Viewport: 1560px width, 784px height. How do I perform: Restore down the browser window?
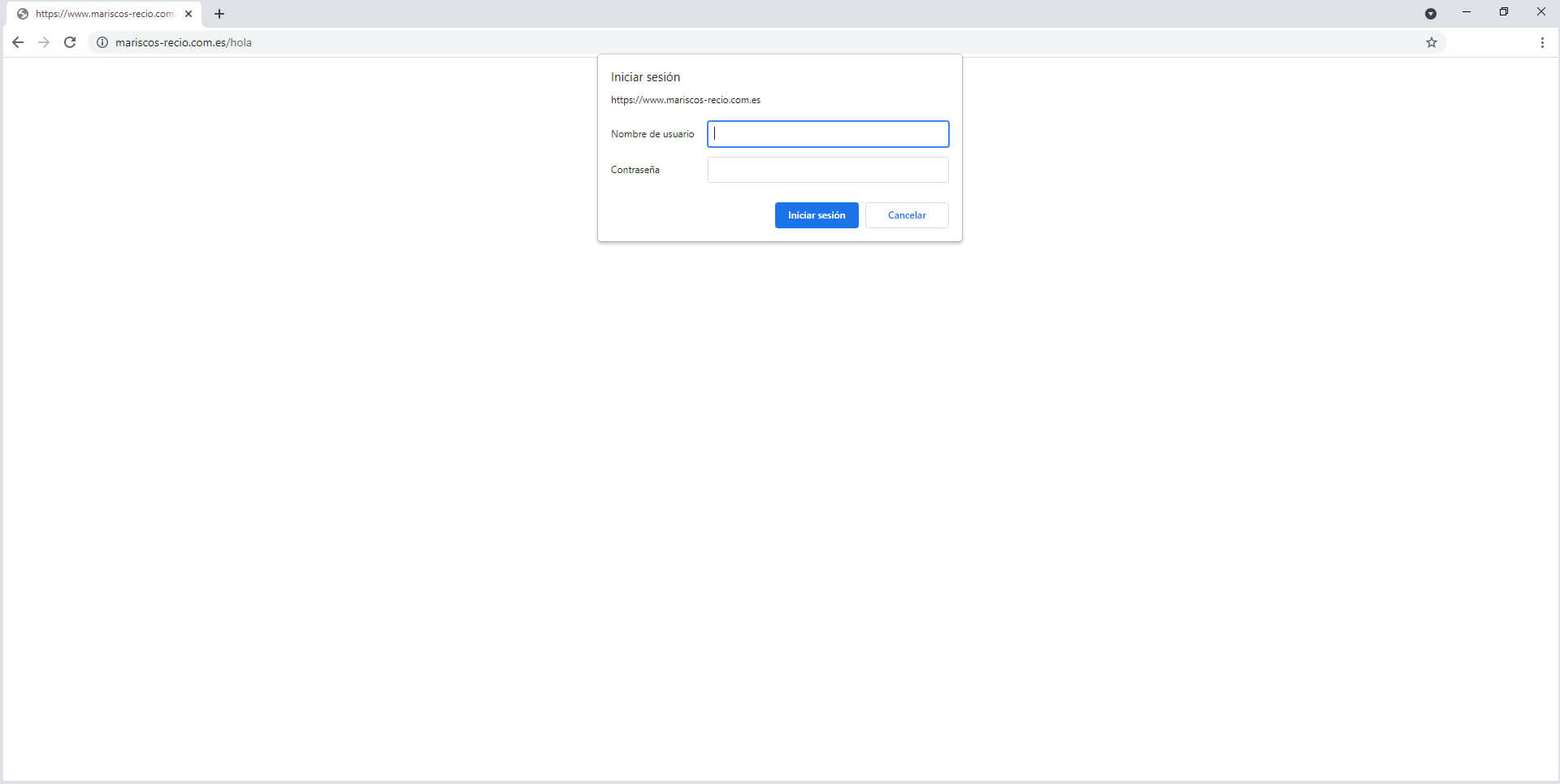1504,12
